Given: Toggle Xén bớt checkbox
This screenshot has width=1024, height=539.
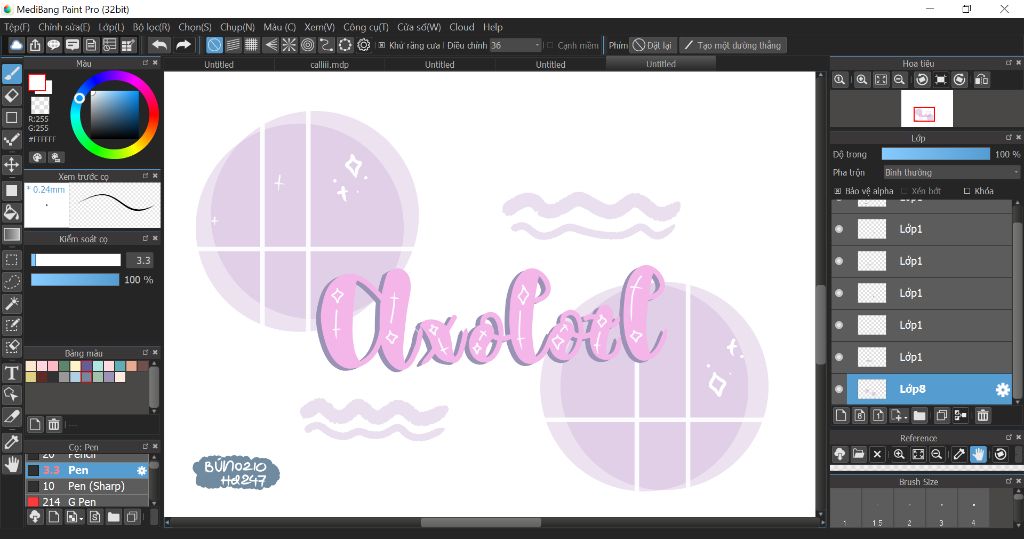Looking at the screenshot, I should 904,191.
